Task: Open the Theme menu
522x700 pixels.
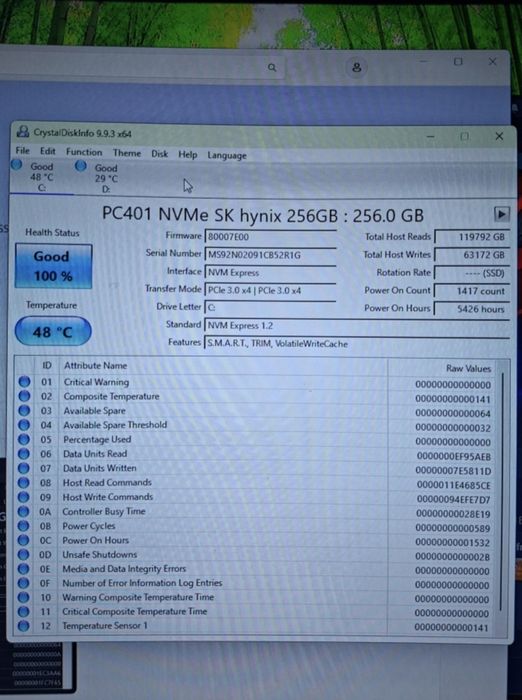Action: coord(127,153)
